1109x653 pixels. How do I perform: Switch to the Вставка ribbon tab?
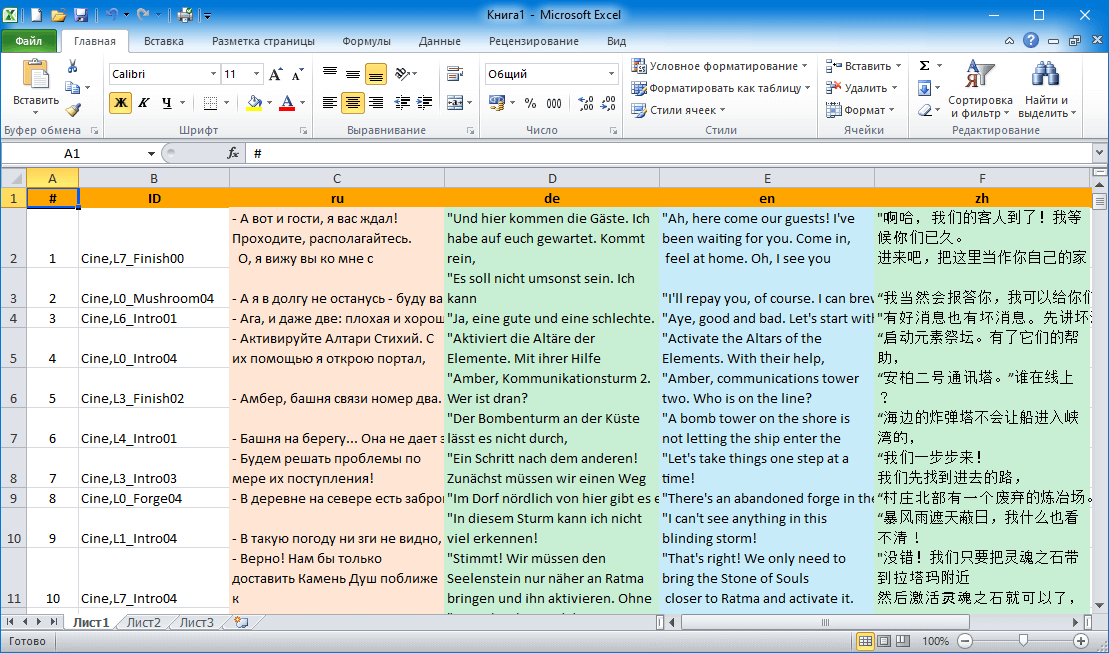click(x=163, y=41)
